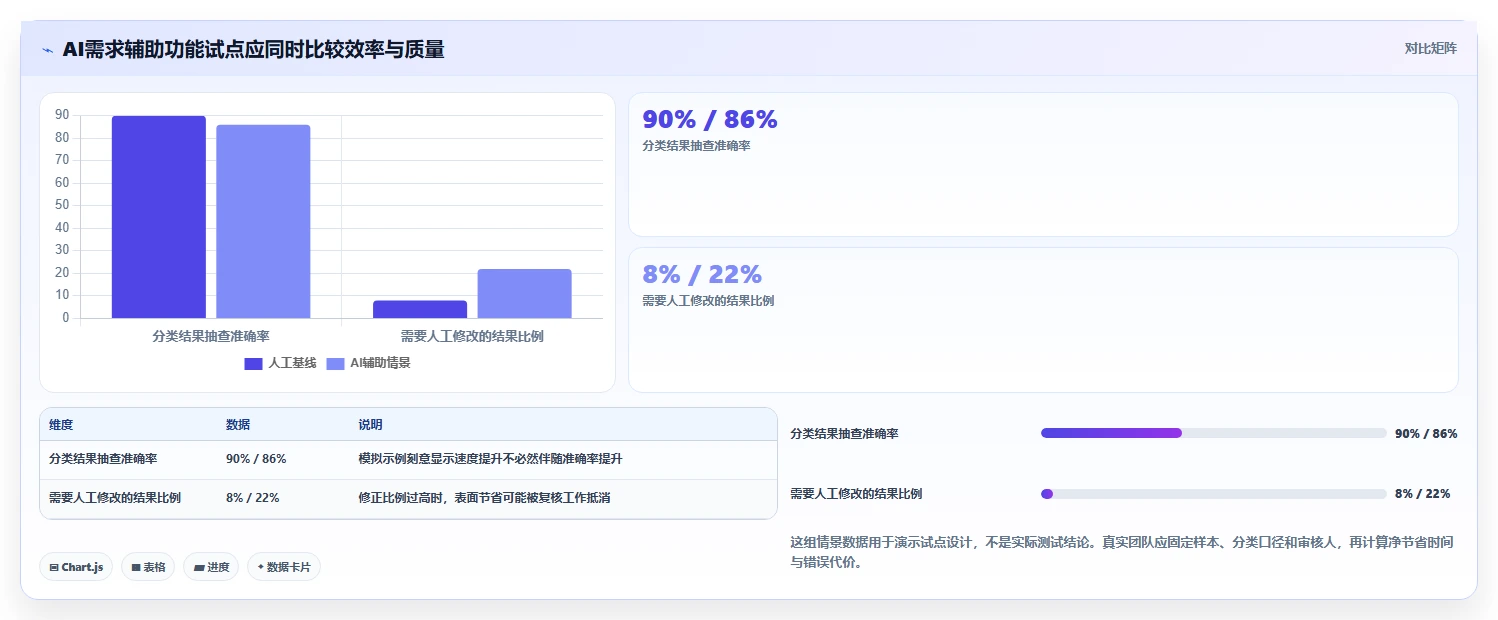Toggle the AI辅助情景 legend item
Screen dimensions: 1498x620
click(369, 363)
